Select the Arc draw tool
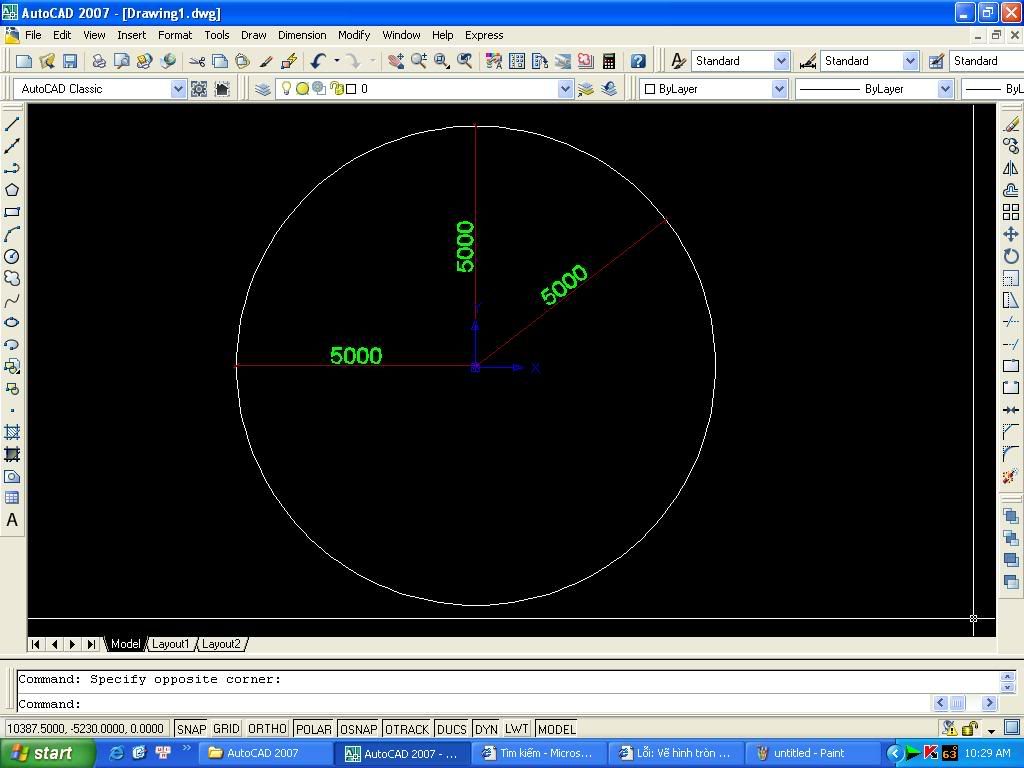The width and height of the screenshot is (1024, 768). point(12,234)
